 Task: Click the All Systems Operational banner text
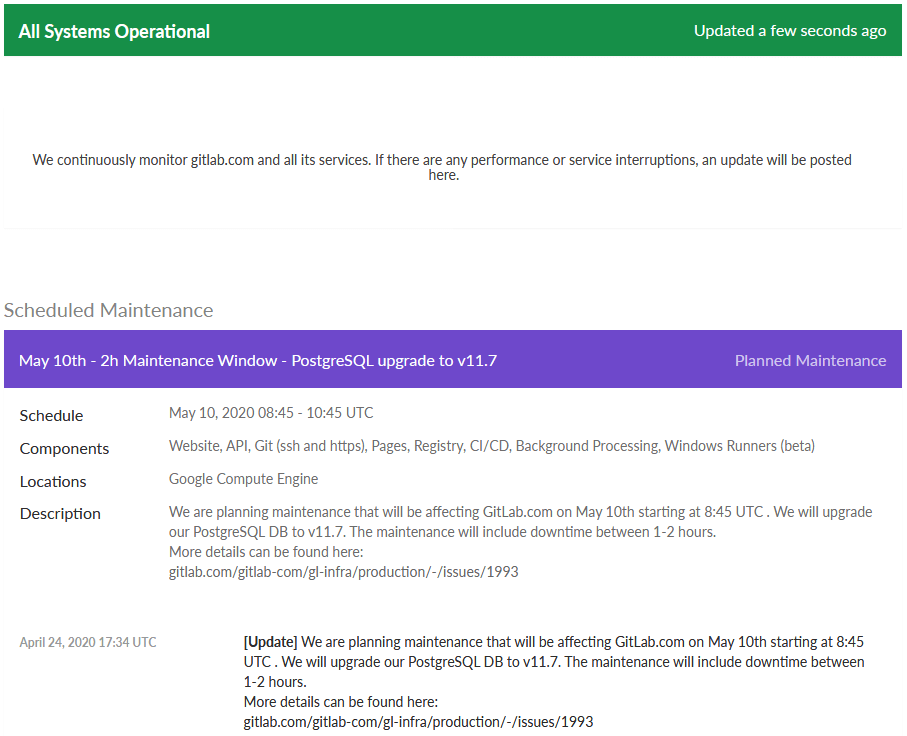[x=114, y=31]
